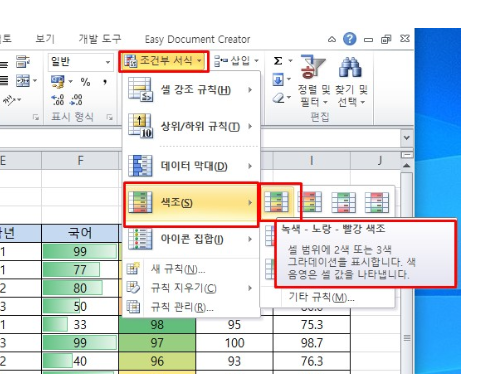Switch to 보기 ribbon tab

pyautogui.click(x=45, y=39)
